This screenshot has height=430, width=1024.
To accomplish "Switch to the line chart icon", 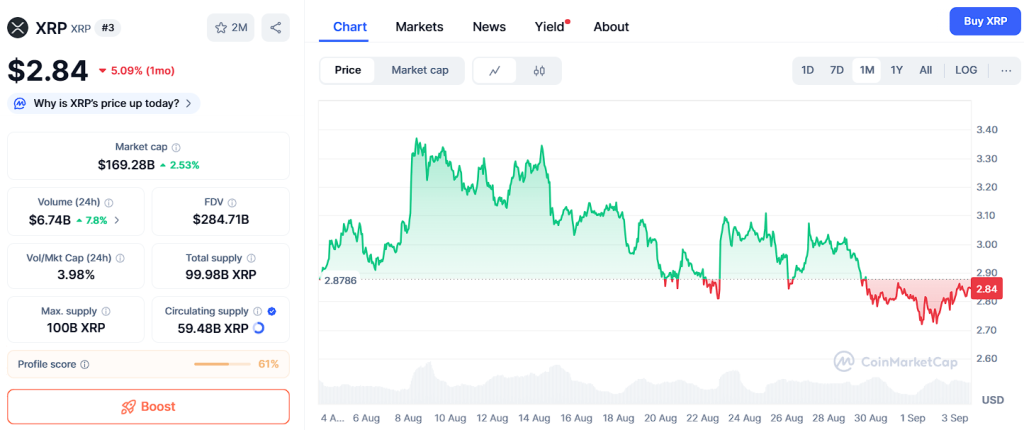I will click(495, 70).
